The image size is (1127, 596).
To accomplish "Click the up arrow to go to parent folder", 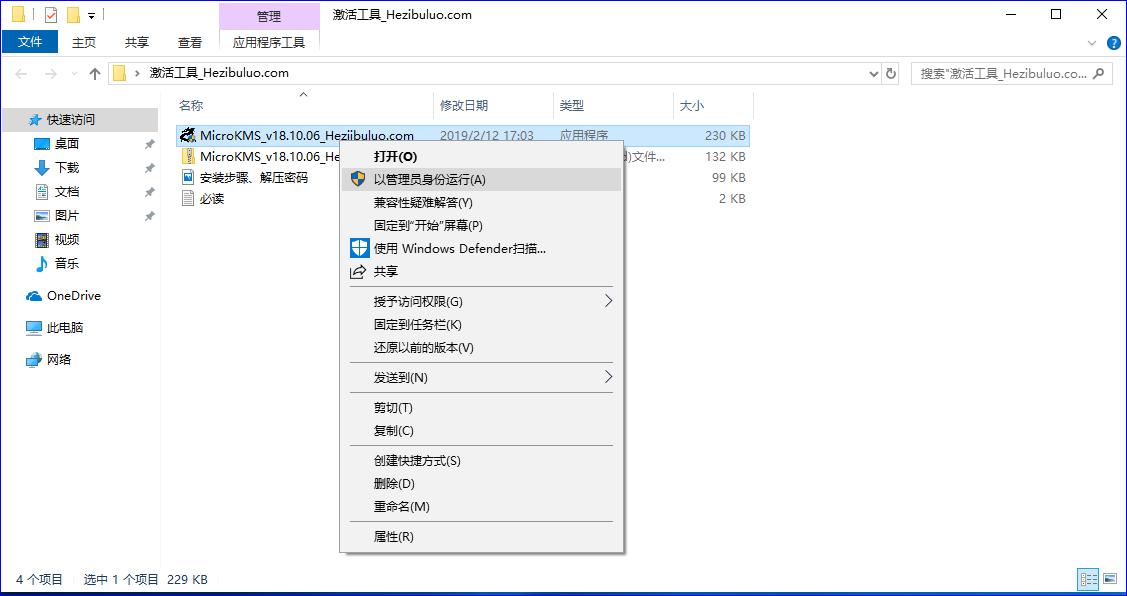I will (95, 73).
